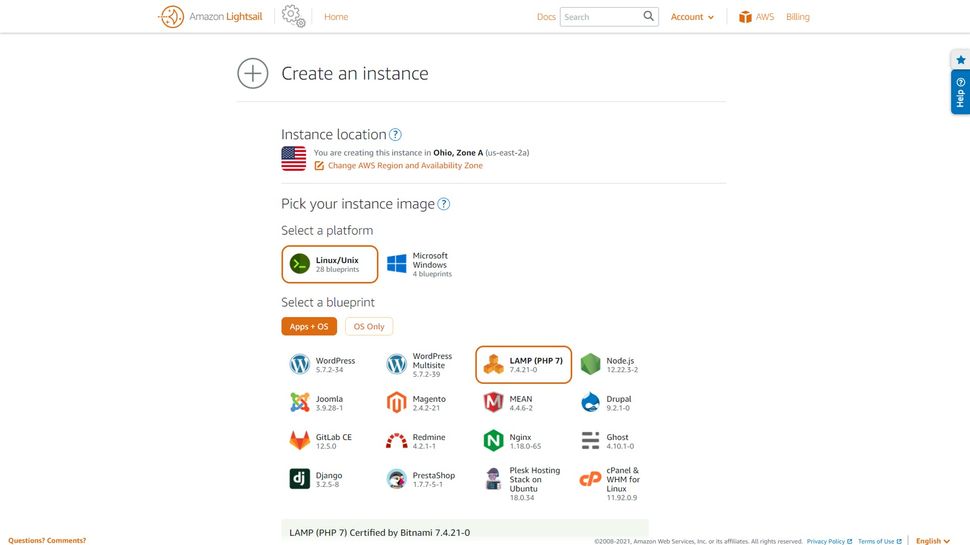The height and width of the screenshot is (545, 970).
Task: Open the Account dropdown menu
Action: tap(692, 17)
